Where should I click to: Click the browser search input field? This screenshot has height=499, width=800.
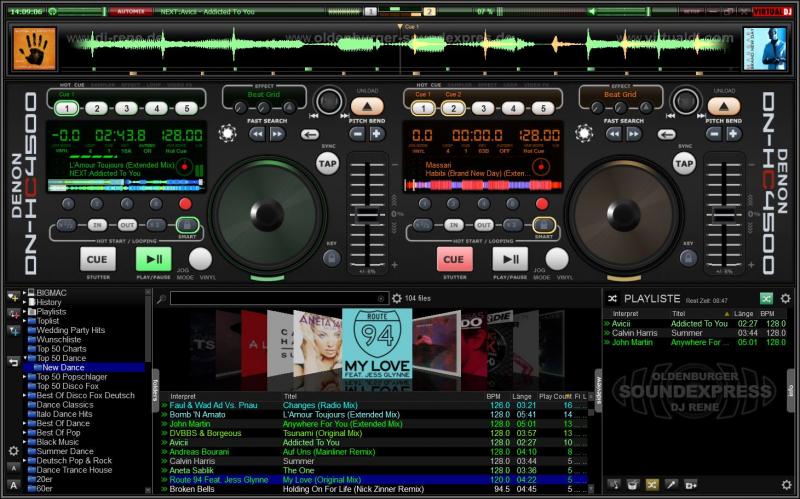280,298
